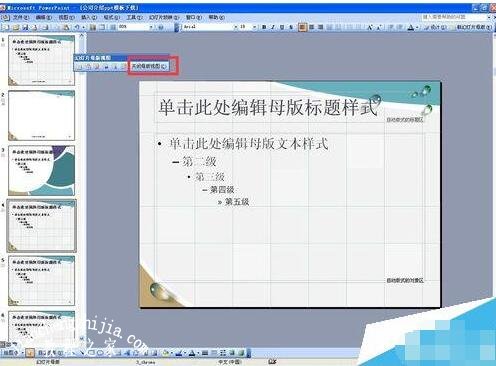Click the 第四级 fourth level text
The height and width of the screenshot is (366, 496).
coord(222,190)
